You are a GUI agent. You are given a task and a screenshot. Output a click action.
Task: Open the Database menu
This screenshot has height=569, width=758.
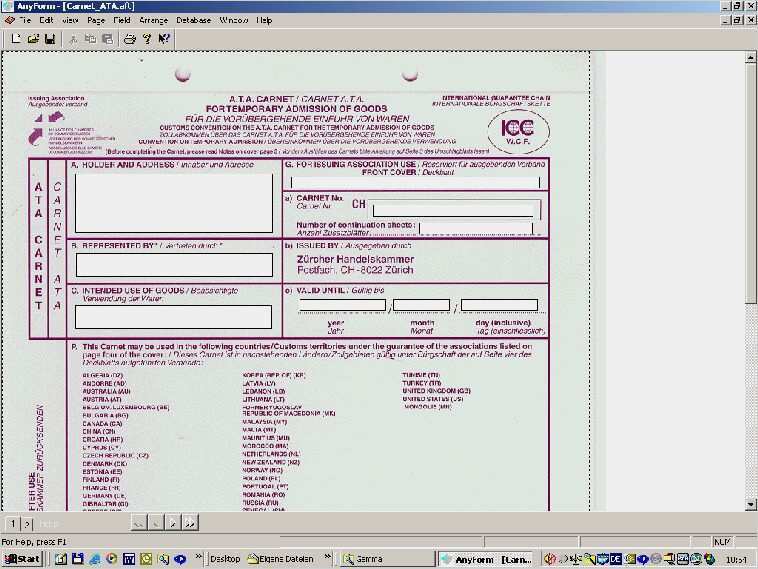click(193, 20)
